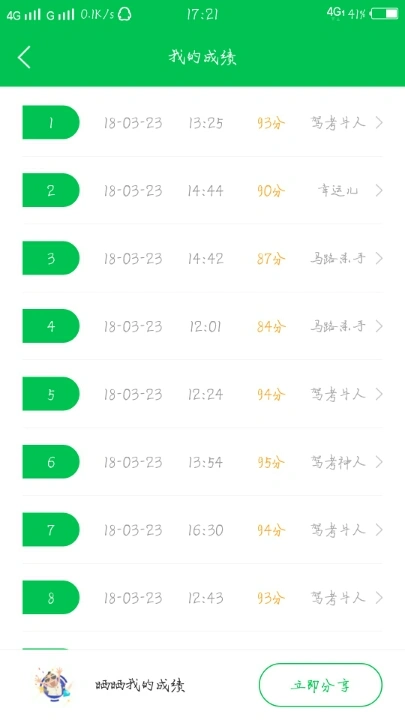The width and height of the screenshot is (405, 720).
Task: Expand record 4 chevron with 84分
Action: pos(379,326)
